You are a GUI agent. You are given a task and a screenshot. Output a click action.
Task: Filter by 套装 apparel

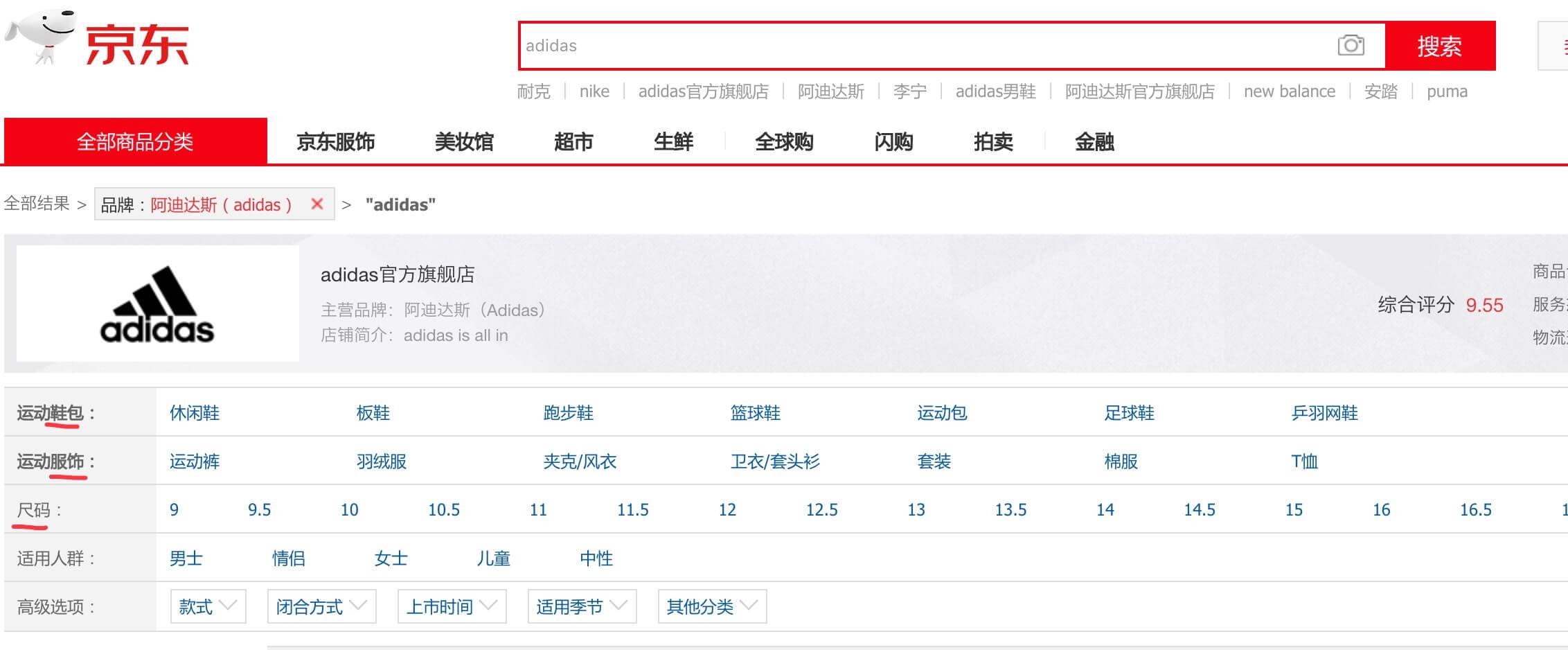934,462
